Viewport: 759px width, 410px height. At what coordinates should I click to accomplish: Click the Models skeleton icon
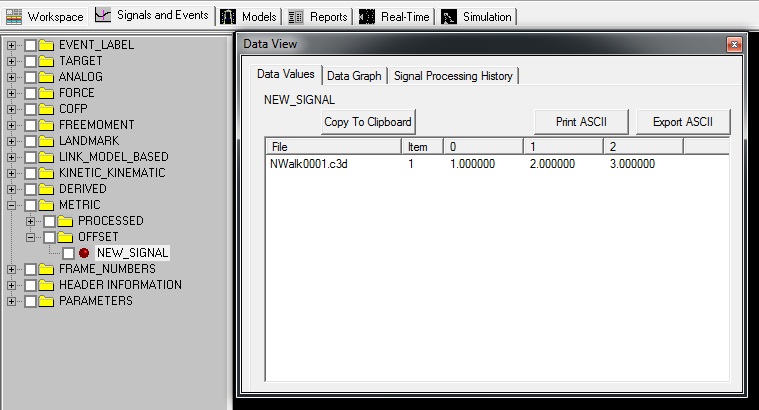coord(228,17)
